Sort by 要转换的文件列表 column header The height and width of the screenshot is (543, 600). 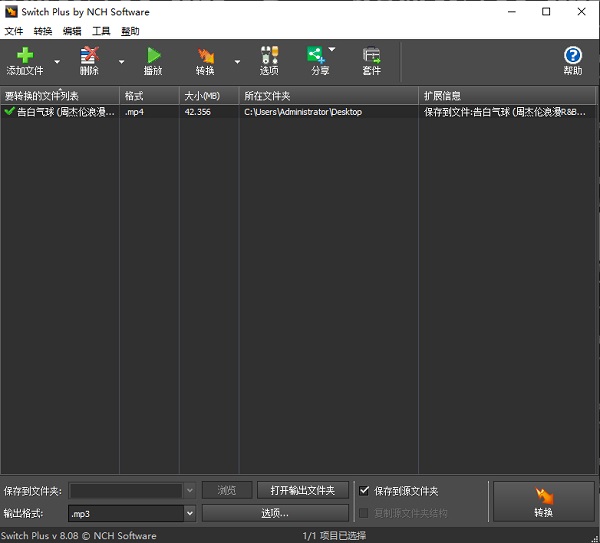point(60,96)
